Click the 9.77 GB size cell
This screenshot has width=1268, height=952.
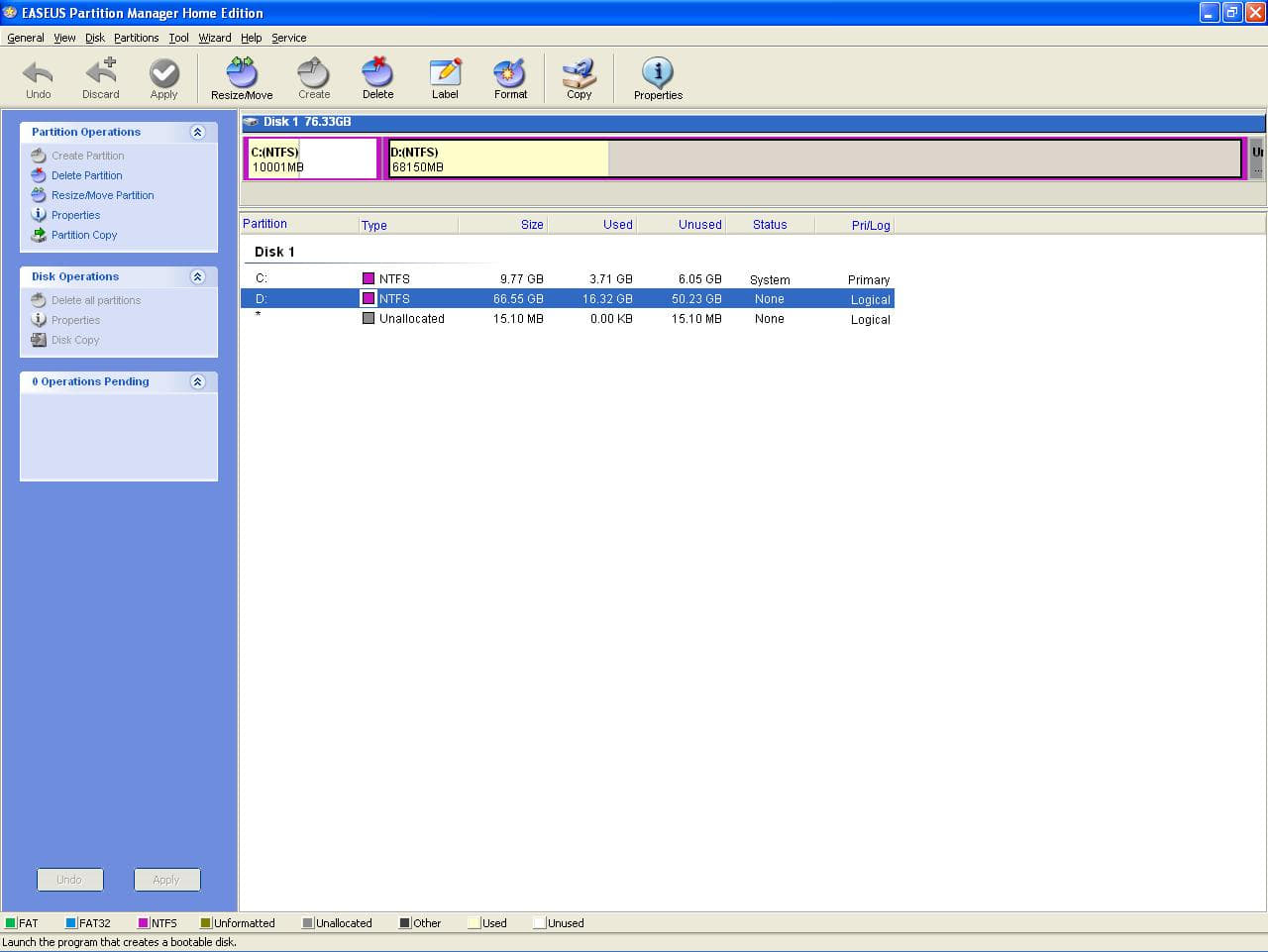pos(521,279)
